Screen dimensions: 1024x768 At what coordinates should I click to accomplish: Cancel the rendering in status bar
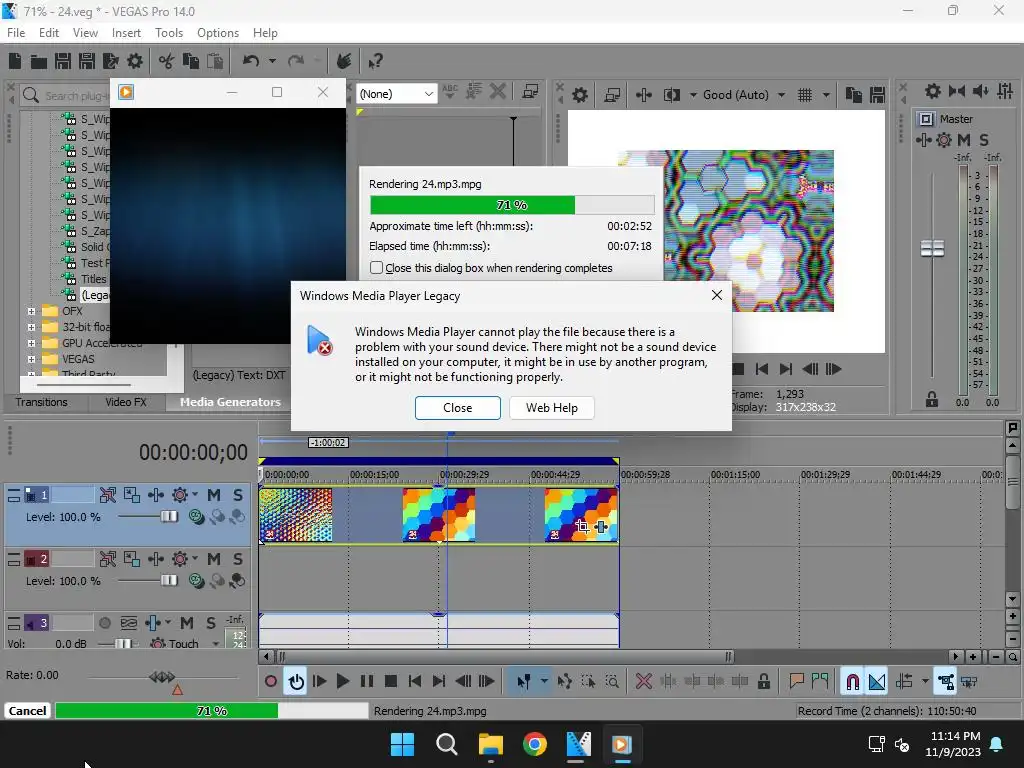pyautogui.click(x=27, y=711)
